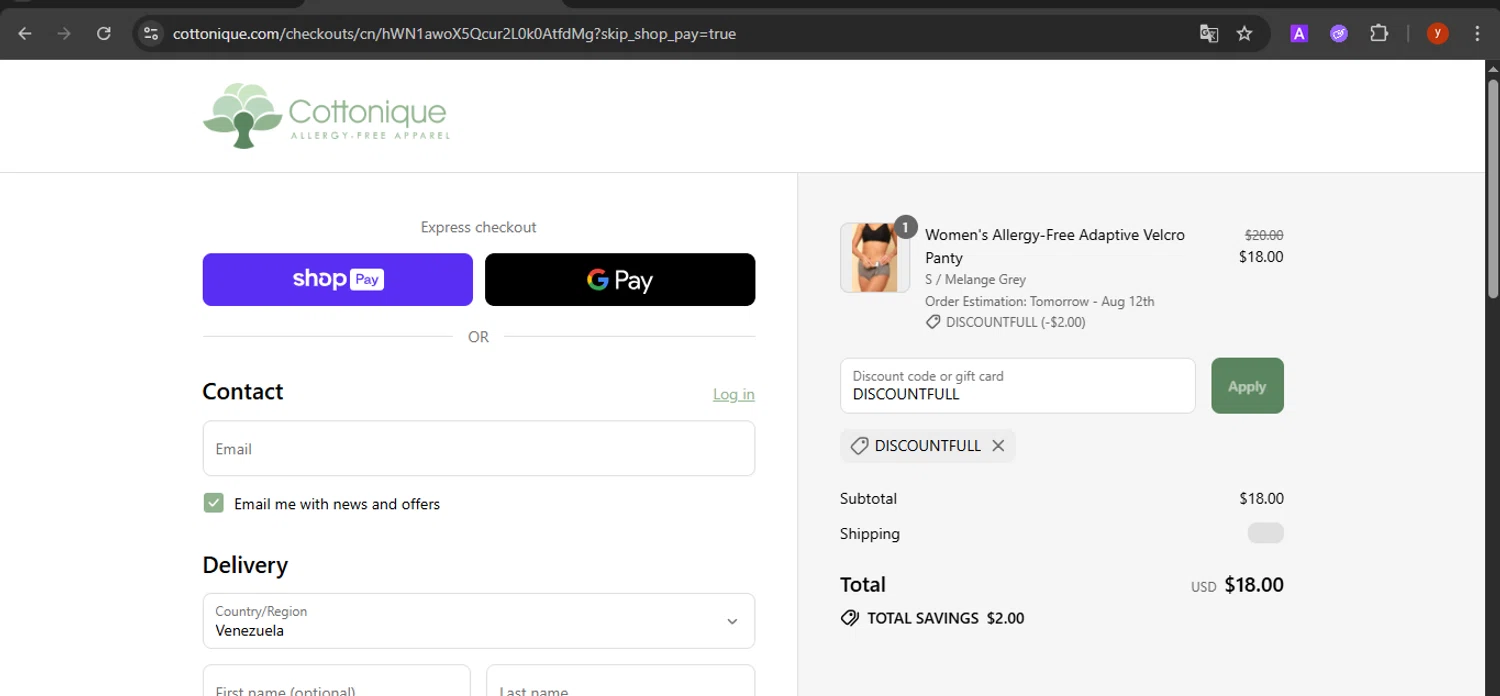Pay with Google Pay
This screenshot has height=696, width=1500.
(x=620, y=279)
